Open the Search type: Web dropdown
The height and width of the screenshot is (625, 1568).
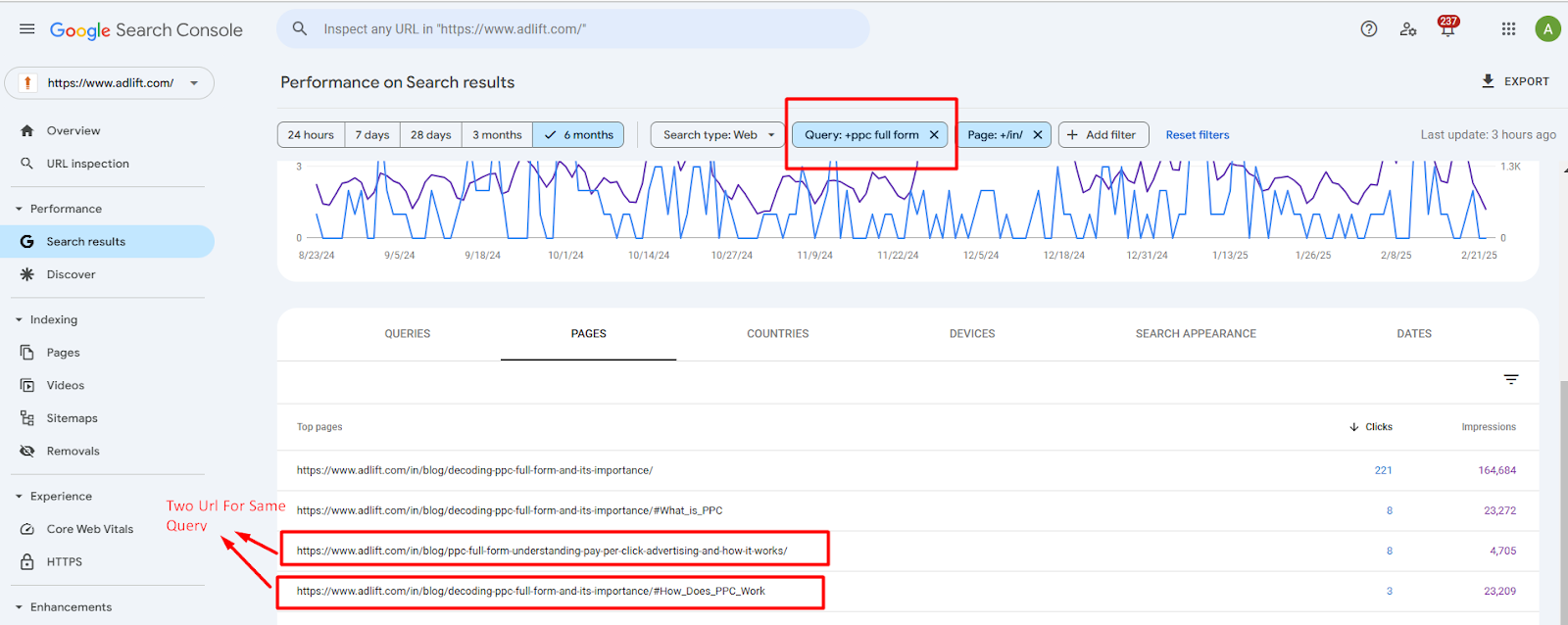click(718, 135)
